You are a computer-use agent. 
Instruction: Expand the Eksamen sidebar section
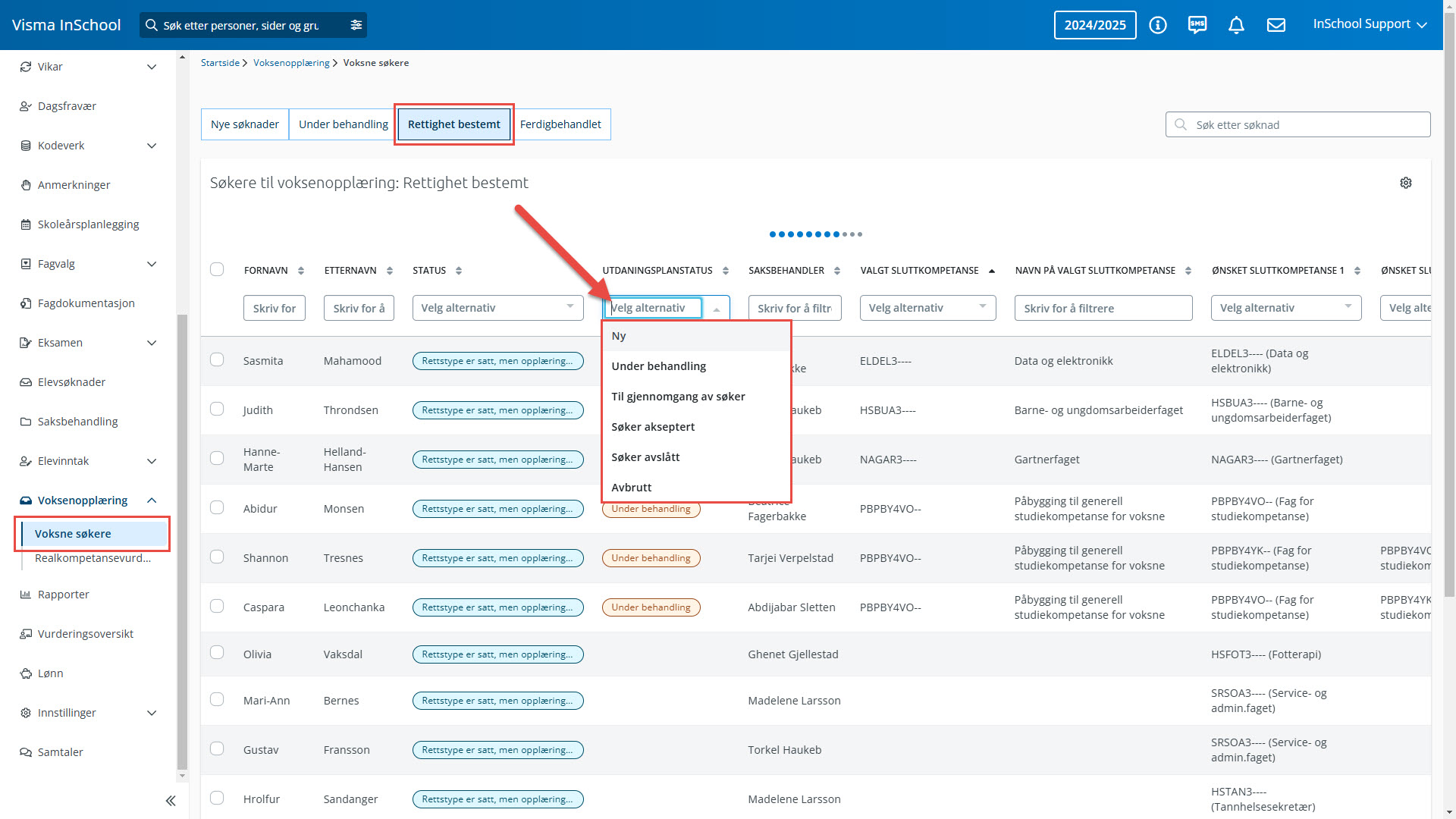click(152, 343)
